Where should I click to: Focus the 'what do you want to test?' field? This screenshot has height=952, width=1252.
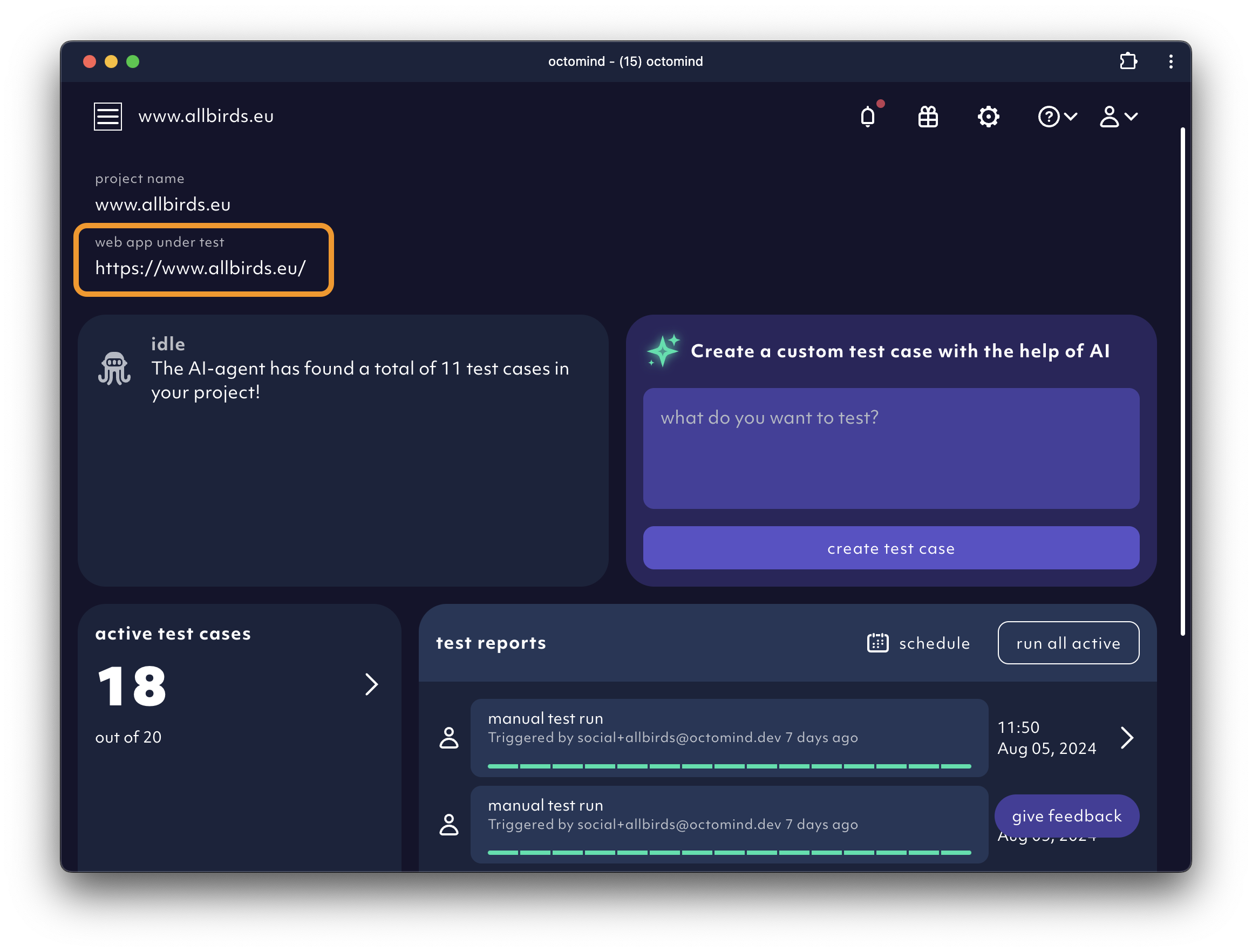[x=890, y=448]
